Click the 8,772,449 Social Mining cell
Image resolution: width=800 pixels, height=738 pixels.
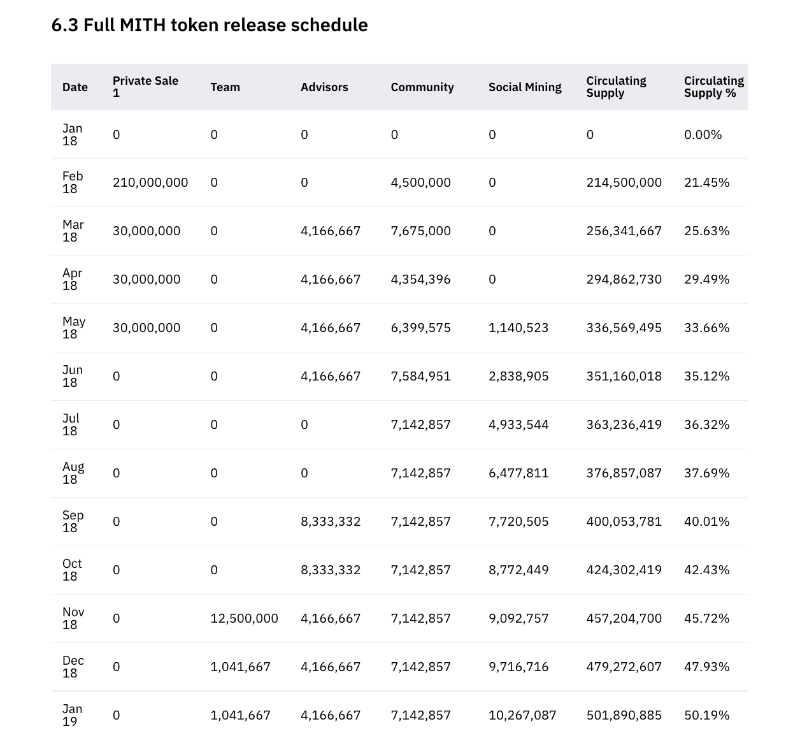pos(519,570)
